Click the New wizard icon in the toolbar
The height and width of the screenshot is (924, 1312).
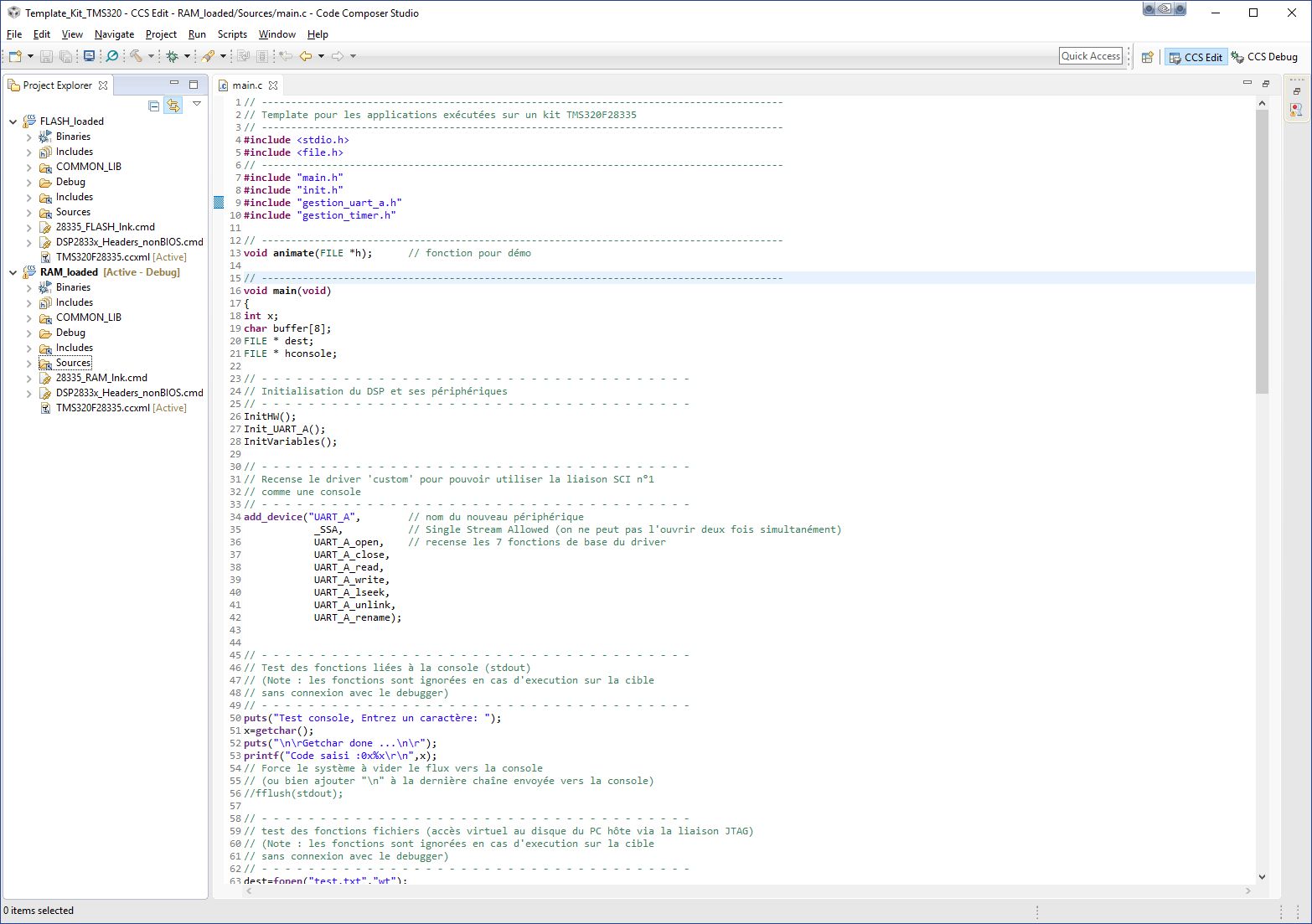[15, 56]
